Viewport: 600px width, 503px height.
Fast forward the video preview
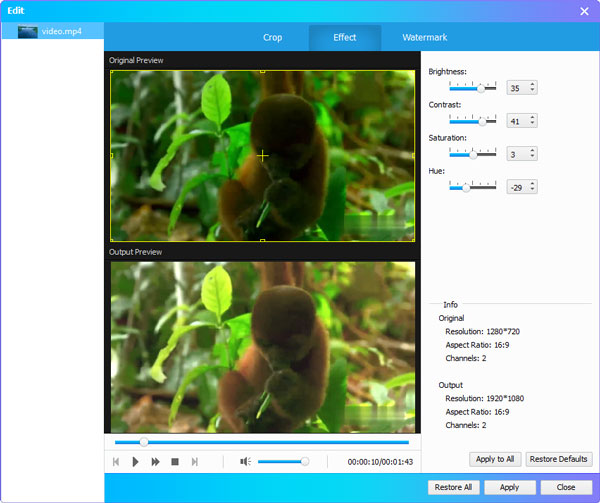tap(155, 462)
